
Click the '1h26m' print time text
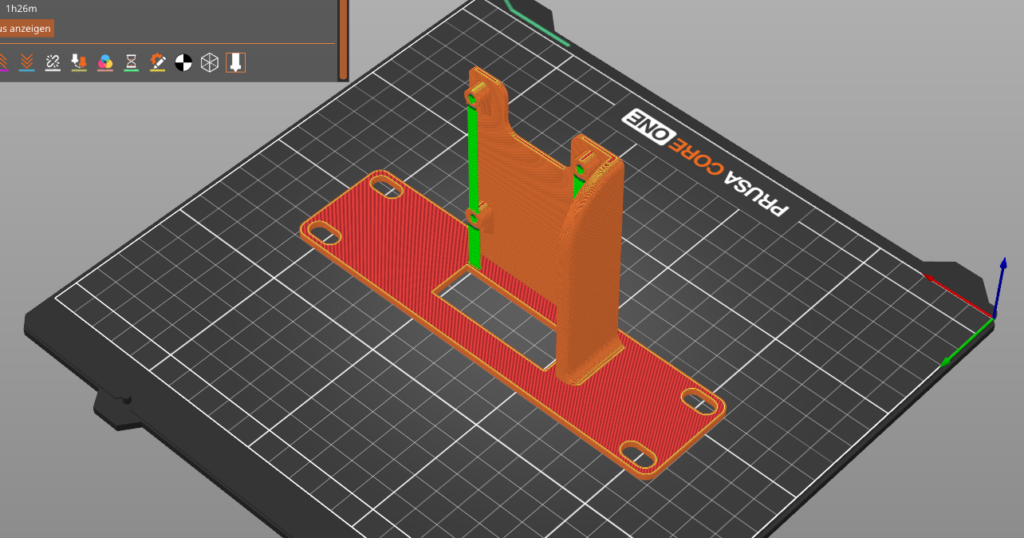pyautogui.click(x=22, y=8)
